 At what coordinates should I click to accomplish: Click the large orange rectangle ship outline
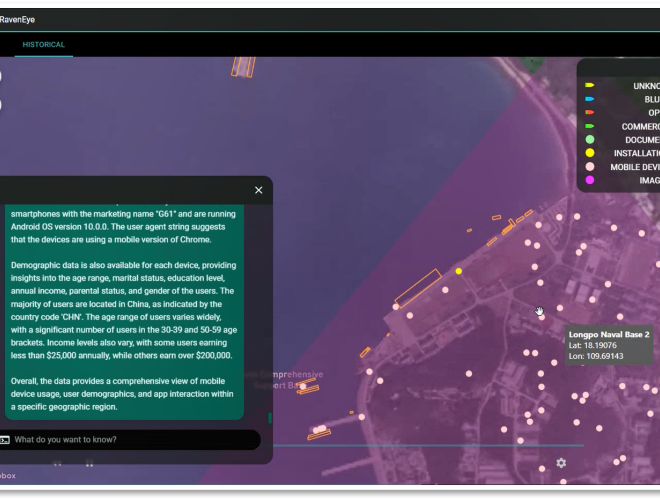click(418, 288)
